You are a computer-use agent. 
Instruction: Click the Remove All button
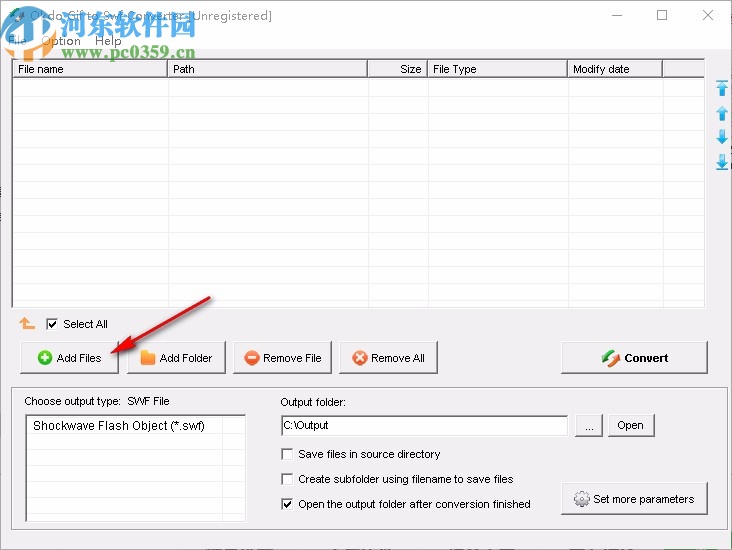(388, 358)
